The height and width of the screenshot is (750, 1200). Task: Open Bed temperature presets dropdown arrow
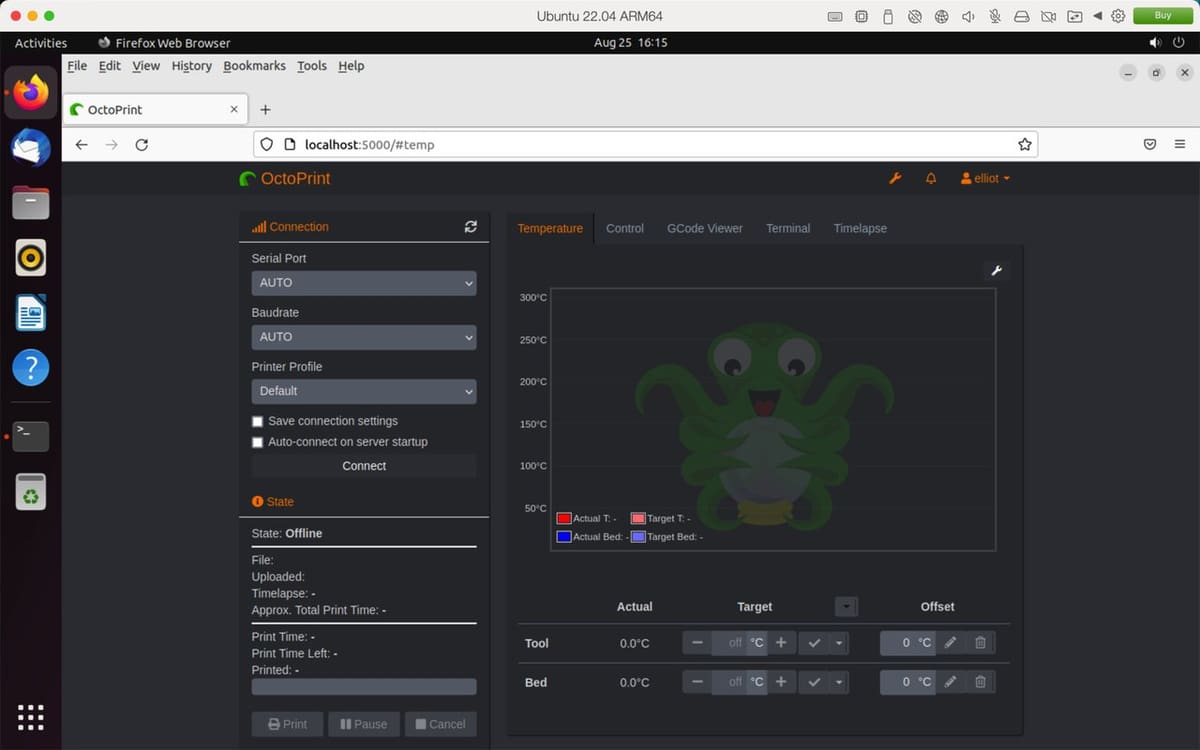click(839, 682)
